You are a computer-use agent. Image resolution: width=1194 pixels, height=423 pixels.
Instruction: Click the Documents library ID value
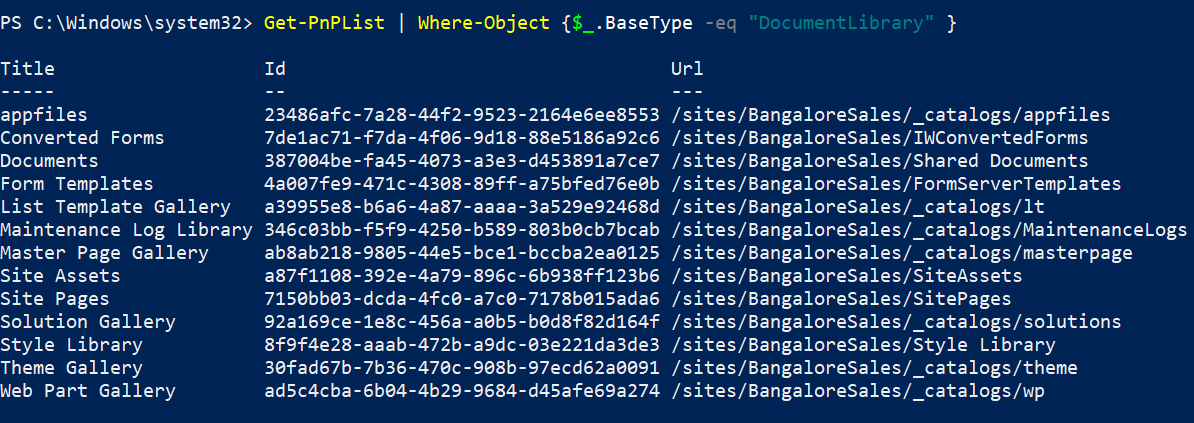[x=462, y=161]
